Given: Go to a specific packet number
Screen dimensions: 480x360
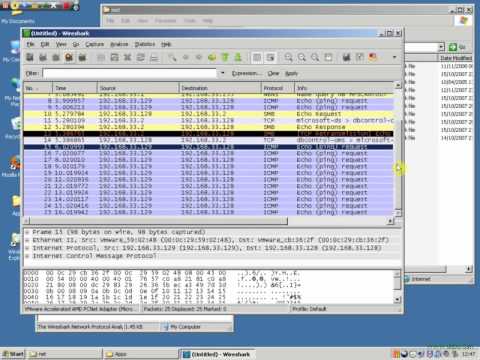Looking at the screenshot, I should (212, 57).
